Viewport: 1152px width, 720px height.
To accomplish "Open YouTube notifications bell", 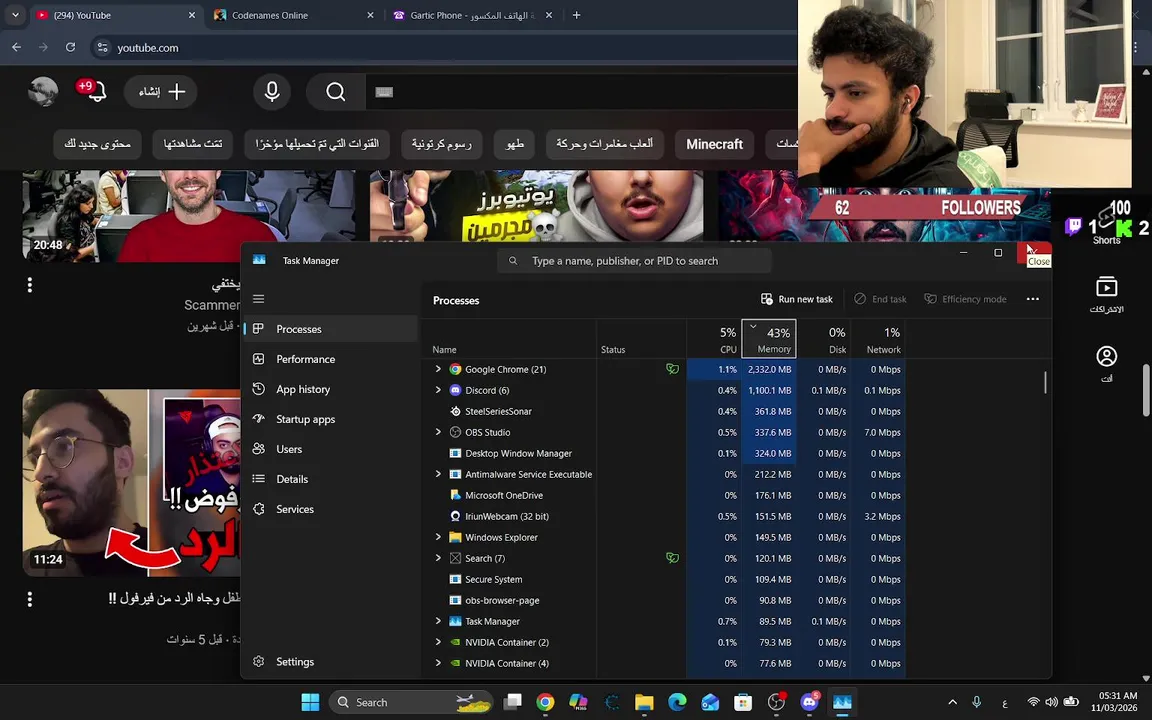I will (x=96, y=92).
